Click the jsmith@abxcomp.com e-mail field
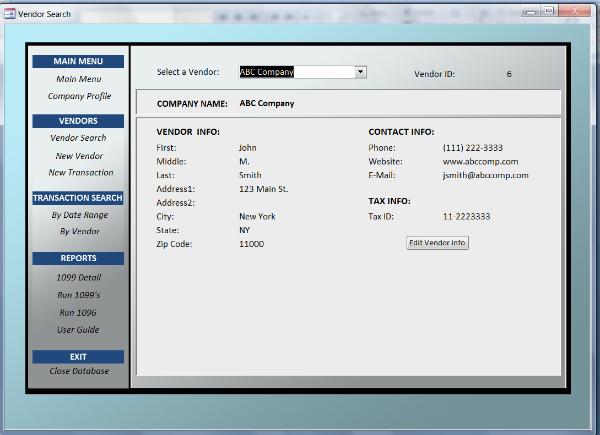 point(485,175)
